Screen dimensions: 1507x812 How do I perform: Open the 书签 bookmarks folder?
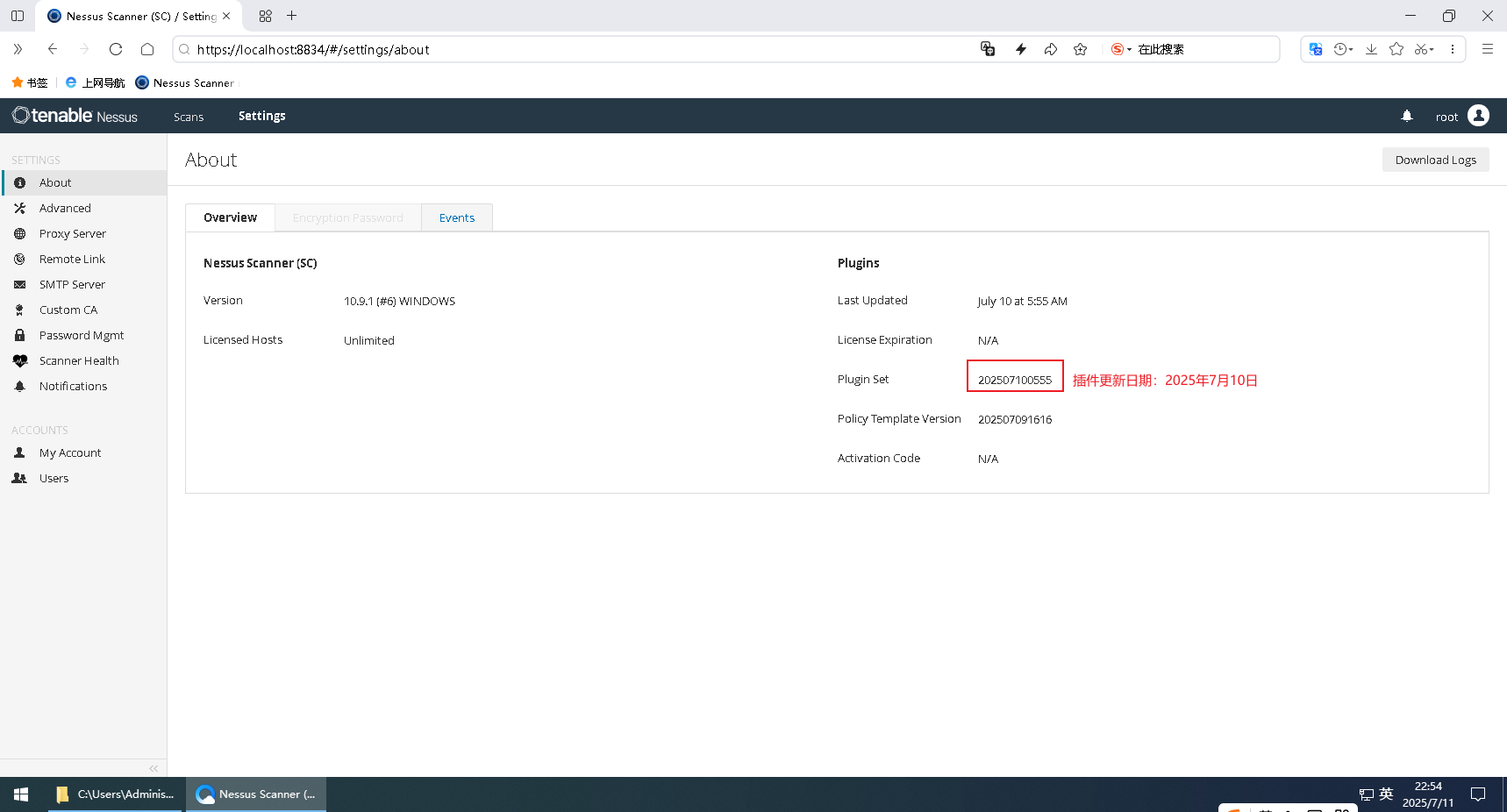[29, 82]
